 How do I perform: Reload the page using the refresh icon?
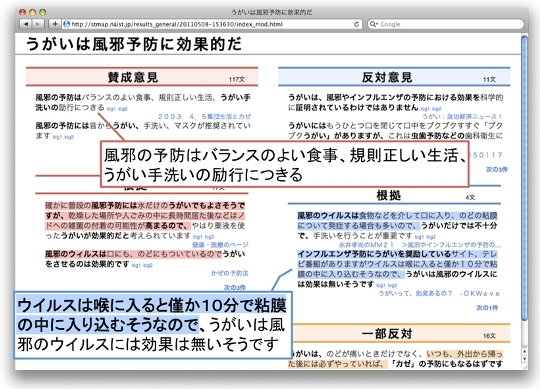356,24
